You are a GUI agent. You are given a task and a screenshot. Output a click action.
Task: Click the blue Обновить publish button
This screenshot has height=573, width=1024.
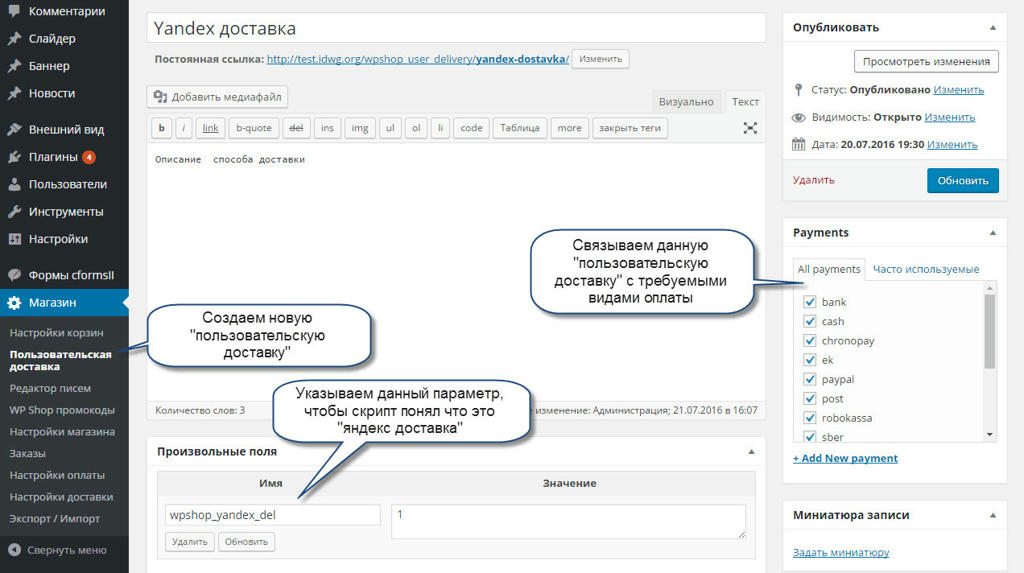[963, 180]
